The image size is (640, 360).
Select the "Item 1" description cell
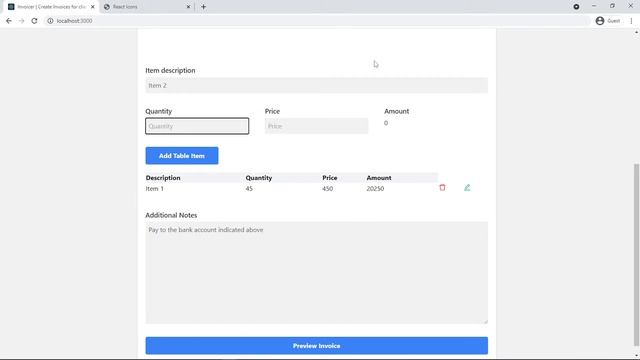155,189
